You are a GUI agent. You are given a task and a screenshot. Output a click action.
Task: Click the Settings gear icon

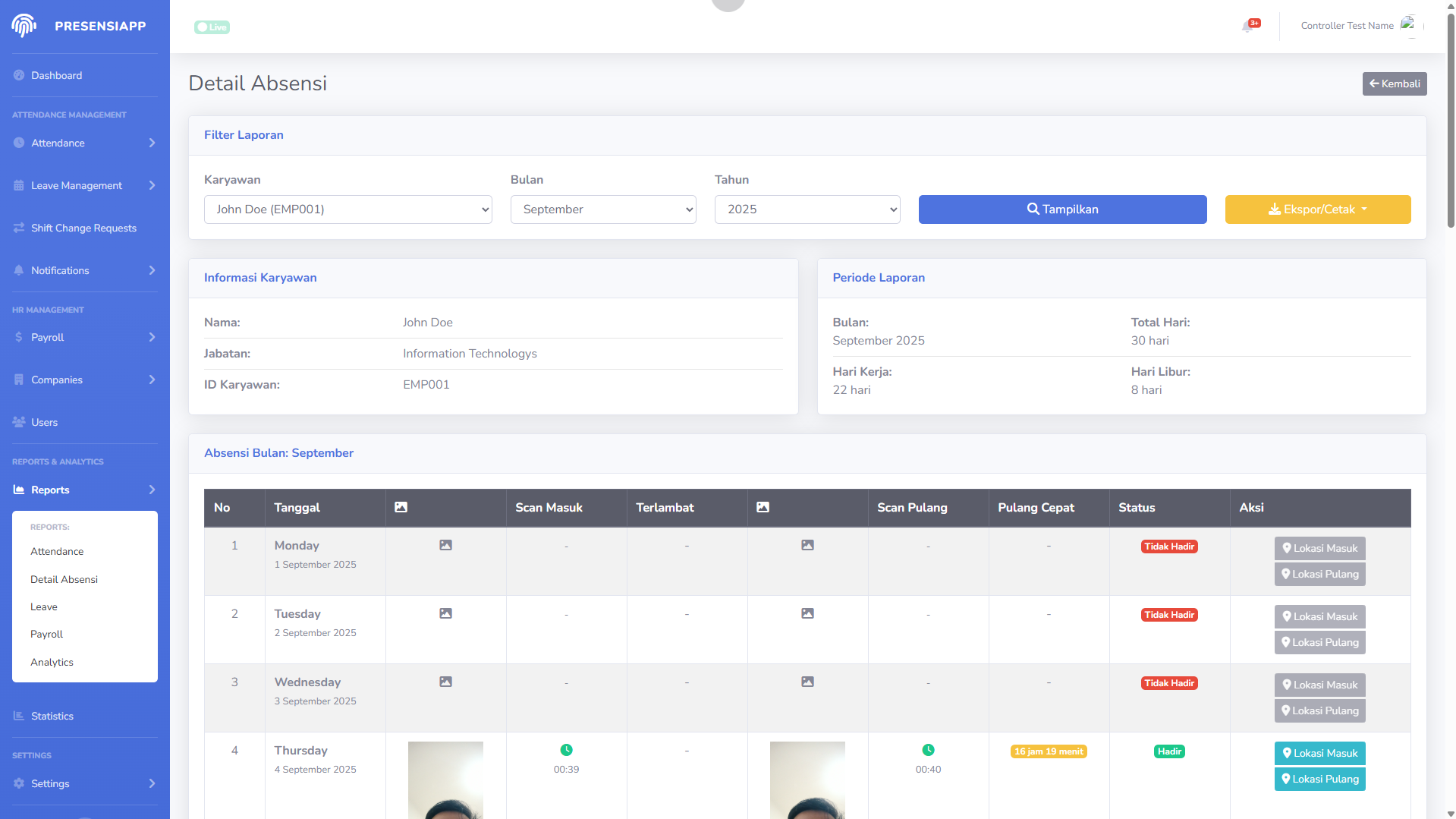pyautogui.click(x=19, y=783)
